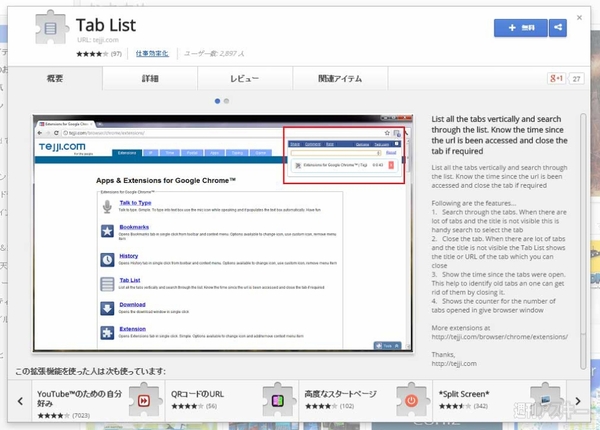Click the http://tejji.com text after Thanks

click(454, 363)
